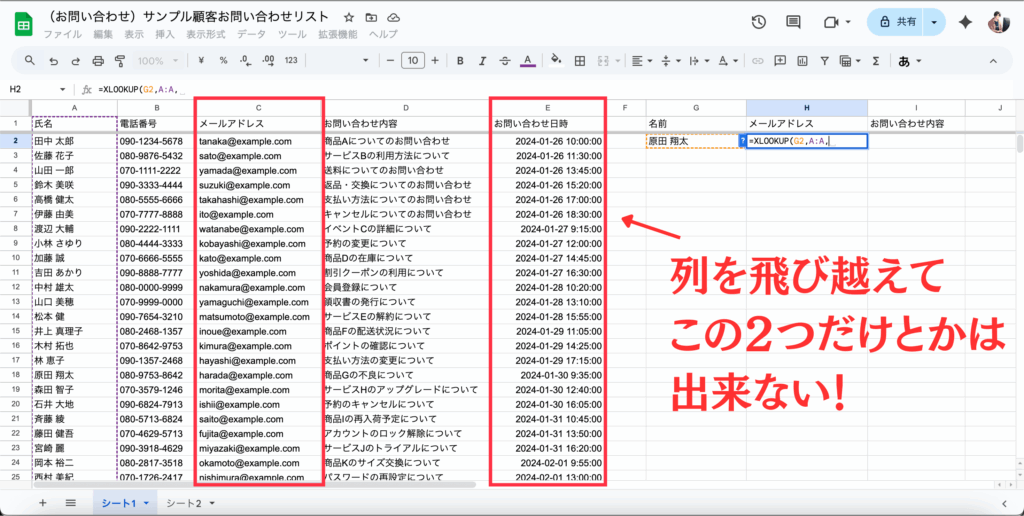Activate the paint format tool

(120, 61)
